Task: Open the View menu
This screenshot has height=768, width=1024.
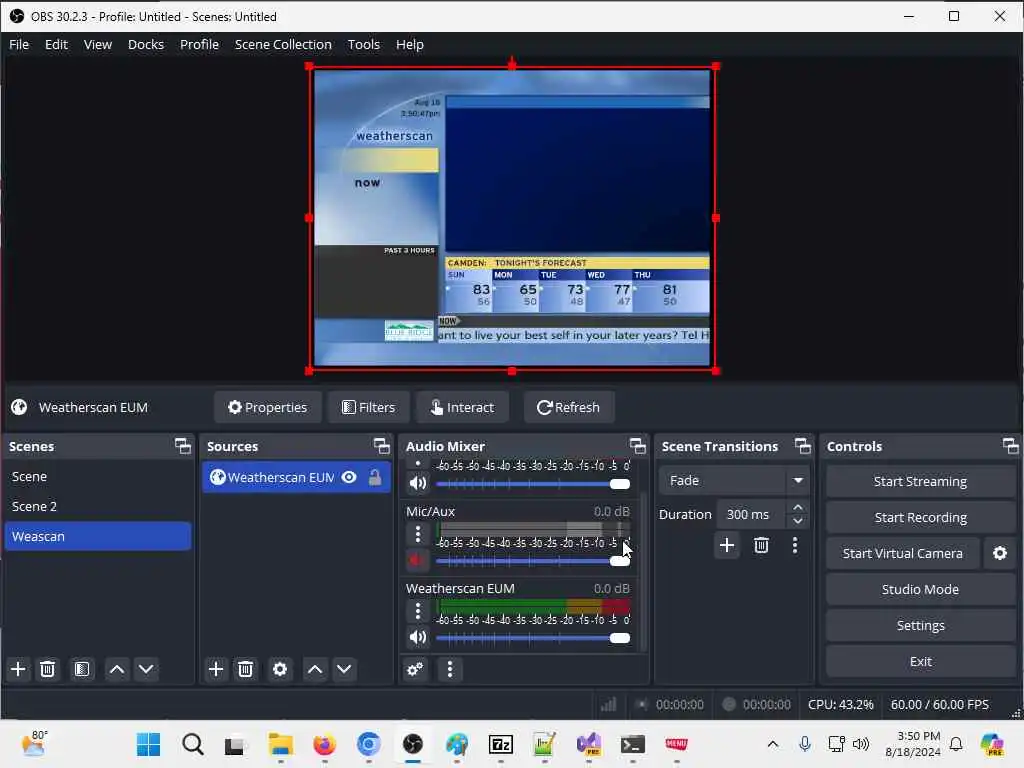Action: pos(98,44)
